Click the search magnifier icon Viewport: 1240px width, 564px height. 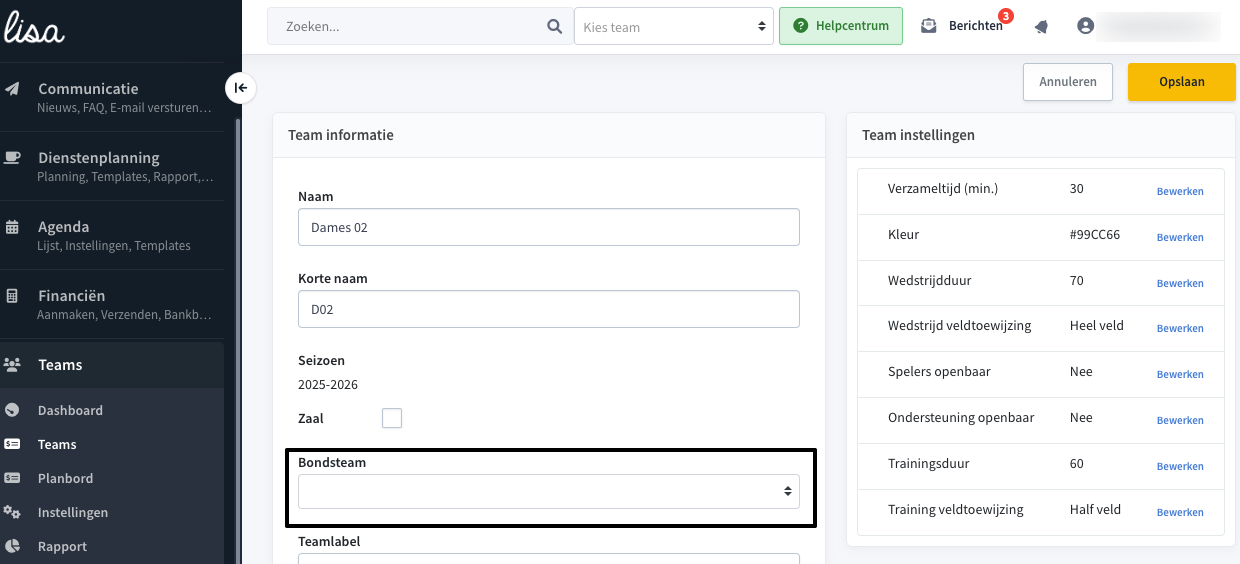tap(555, 27)
